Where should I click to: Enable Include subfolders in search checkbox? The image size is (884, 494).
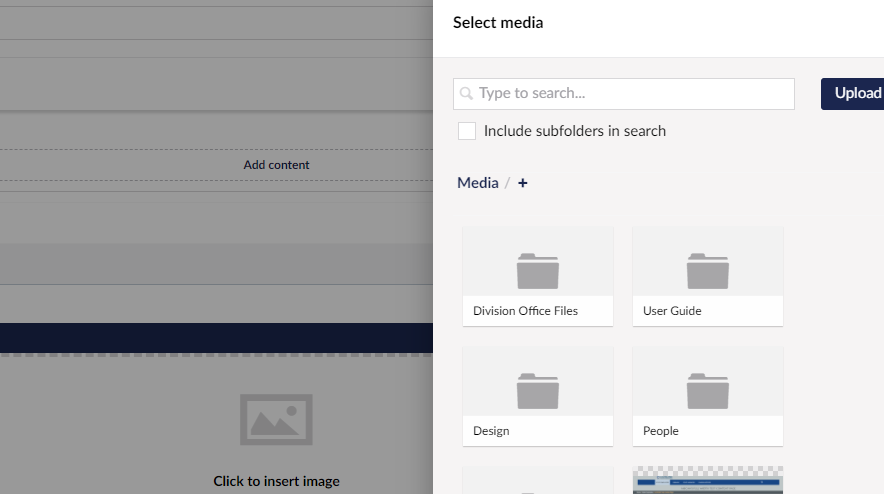[467, 131]
